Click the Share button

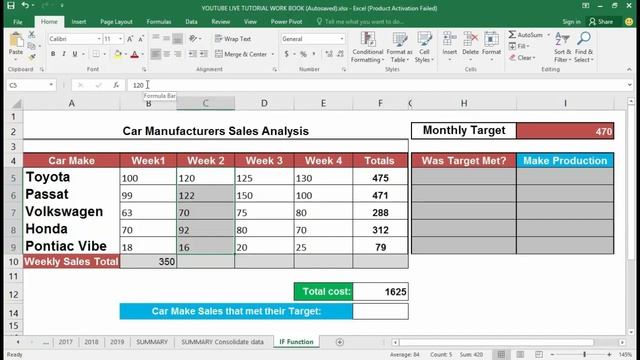tap(601, 22)
